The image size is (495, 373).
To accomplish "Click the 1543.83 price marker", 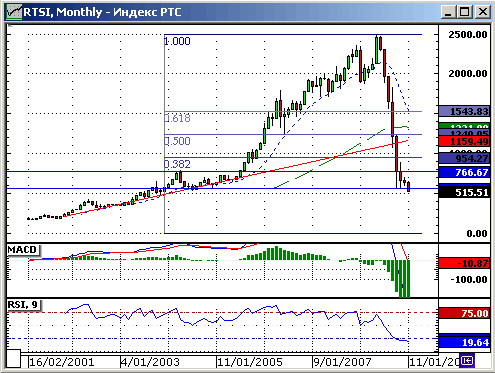I will click(x=464, y=111).
